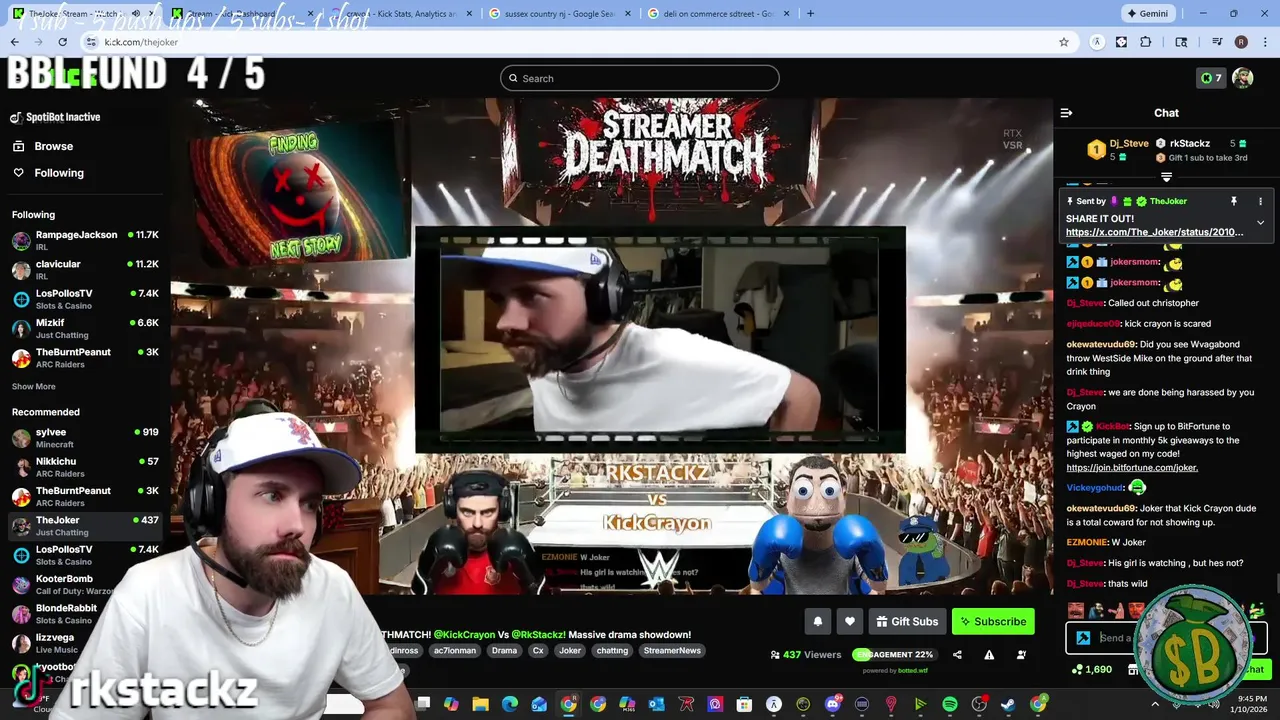Open the Kick notifications counter showing 7
This screenshot has width=1280, height=720.
(x=1211, y=78)
